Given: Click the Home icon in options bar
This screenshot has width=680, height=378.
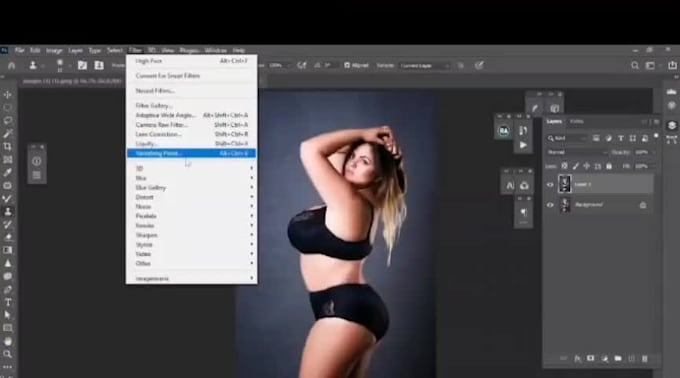Looking at the screenshot, I should pos(12,65).
